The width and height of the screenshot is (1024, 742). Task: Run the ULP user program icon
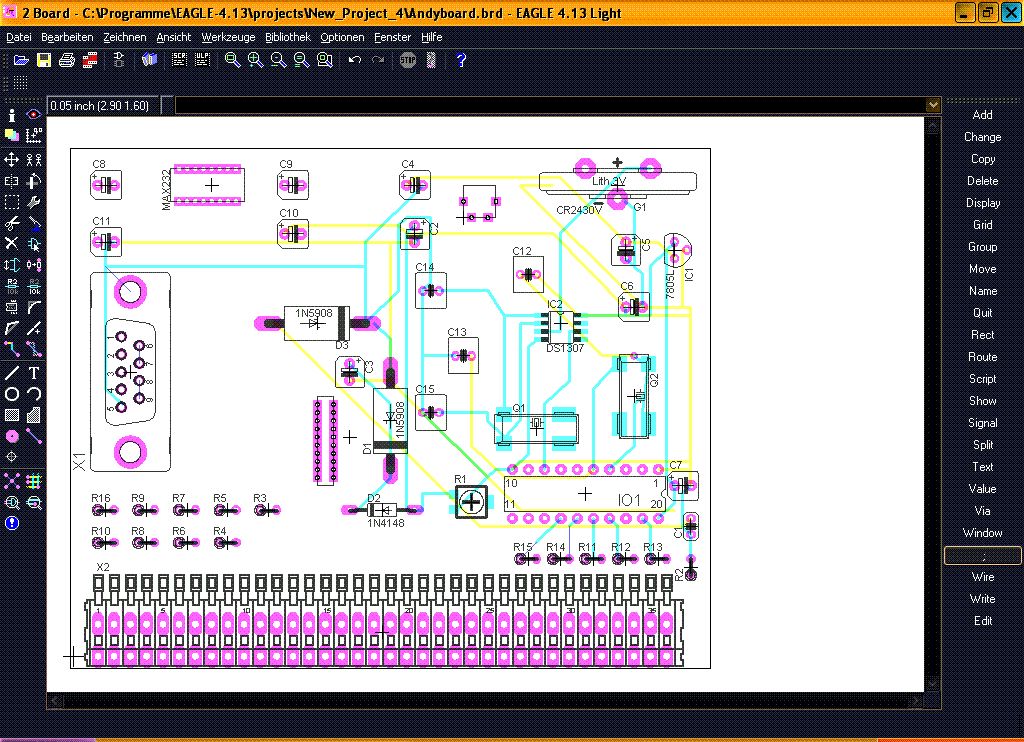[x=203, y=60]
